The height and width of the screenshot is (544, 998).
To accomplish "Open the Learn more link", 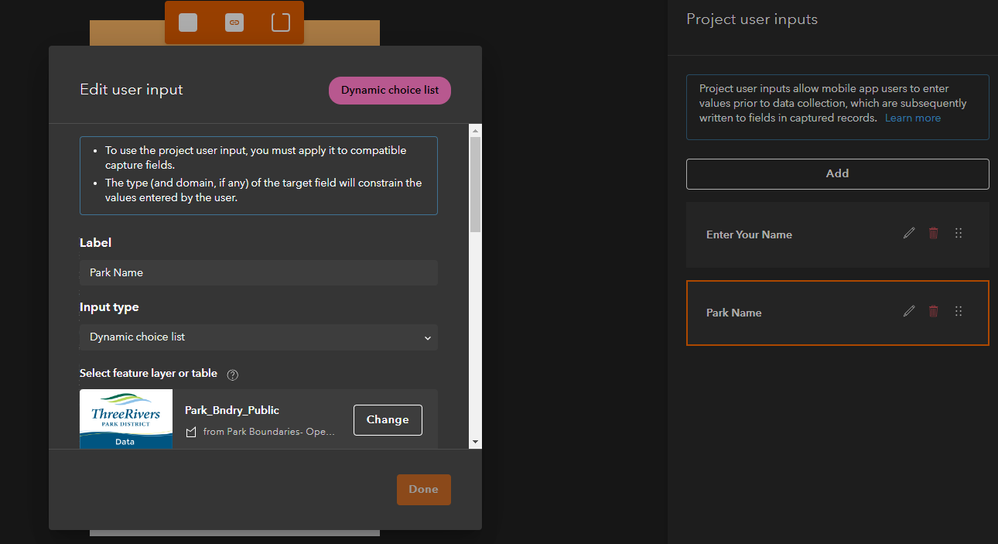I will tap(912, 118).
